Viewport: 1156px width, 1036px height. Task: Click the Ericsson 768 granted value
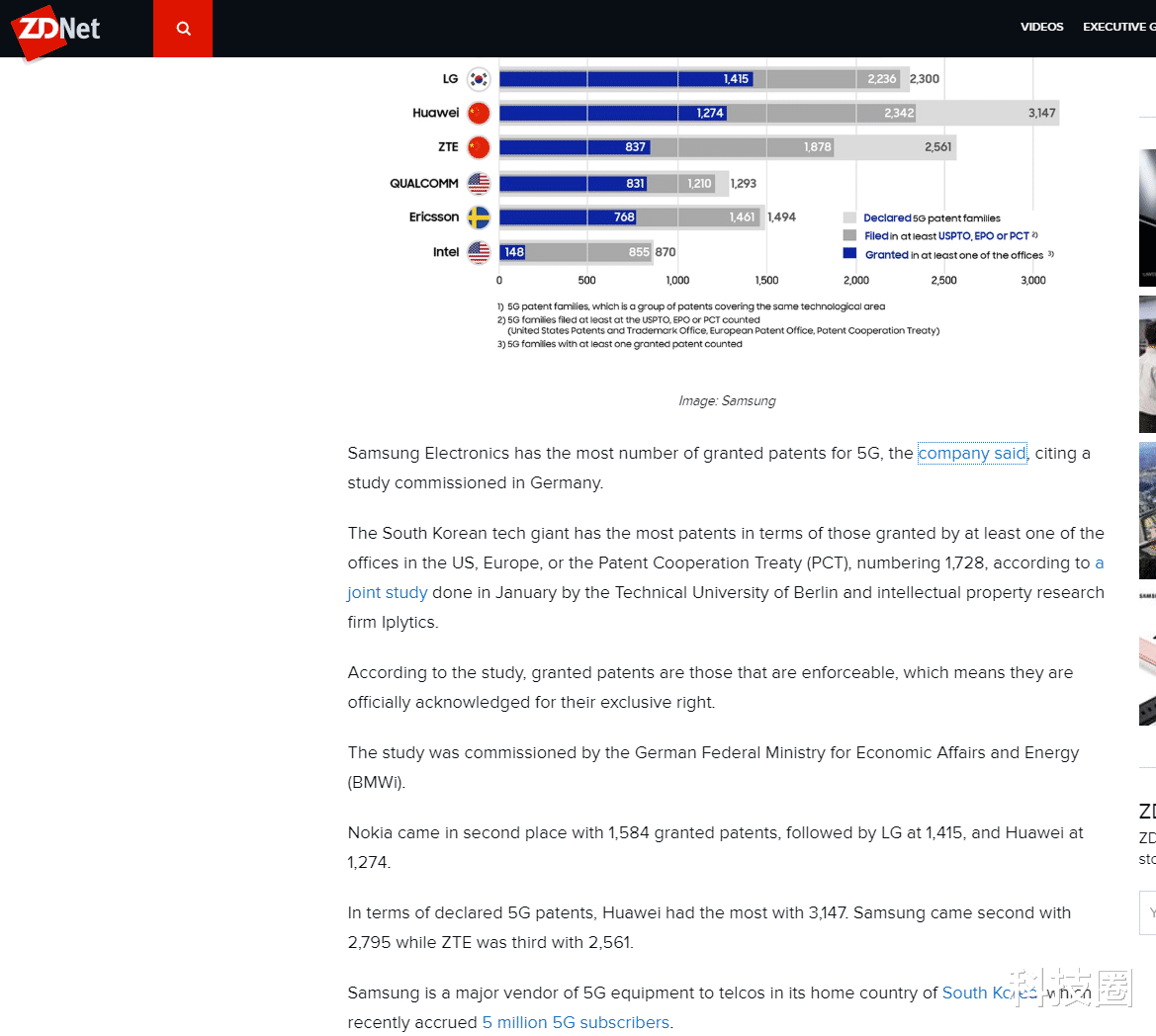pos(624,216)
